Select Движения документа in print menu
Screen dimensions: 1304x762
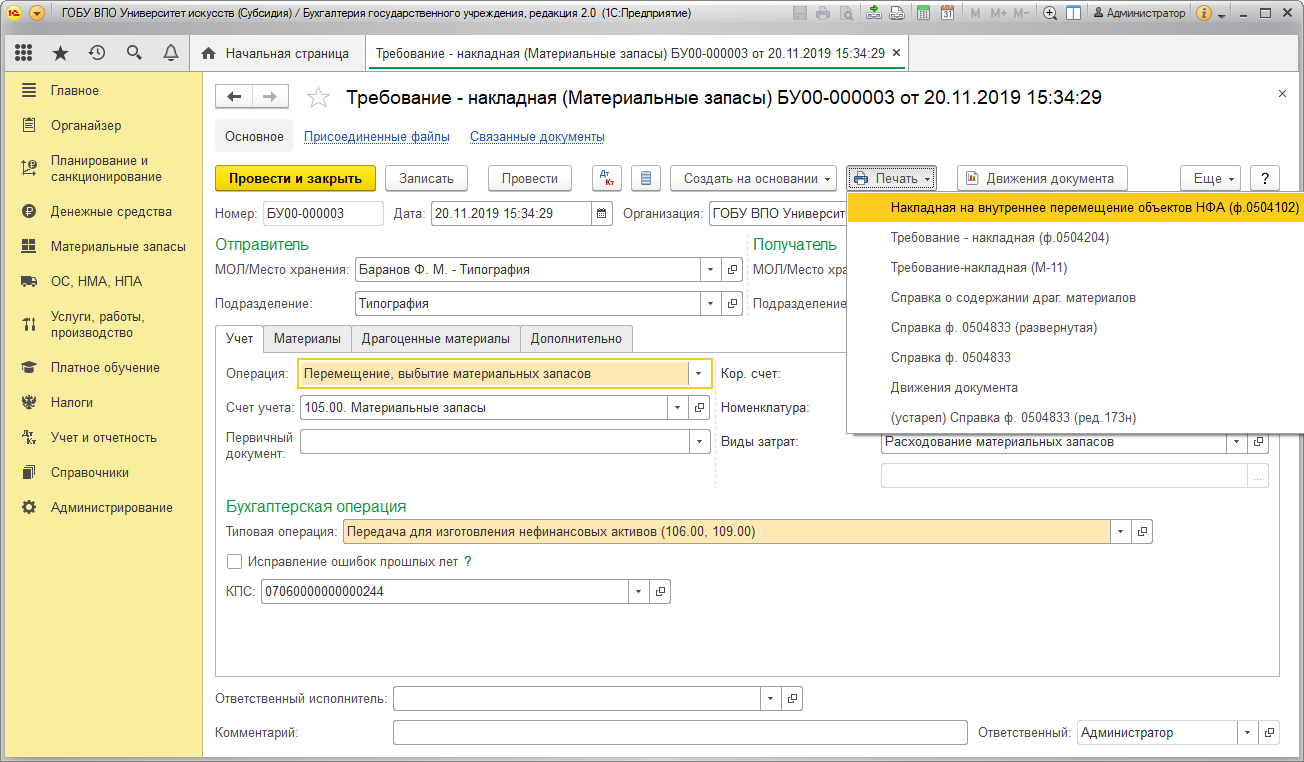[1076, 387]
